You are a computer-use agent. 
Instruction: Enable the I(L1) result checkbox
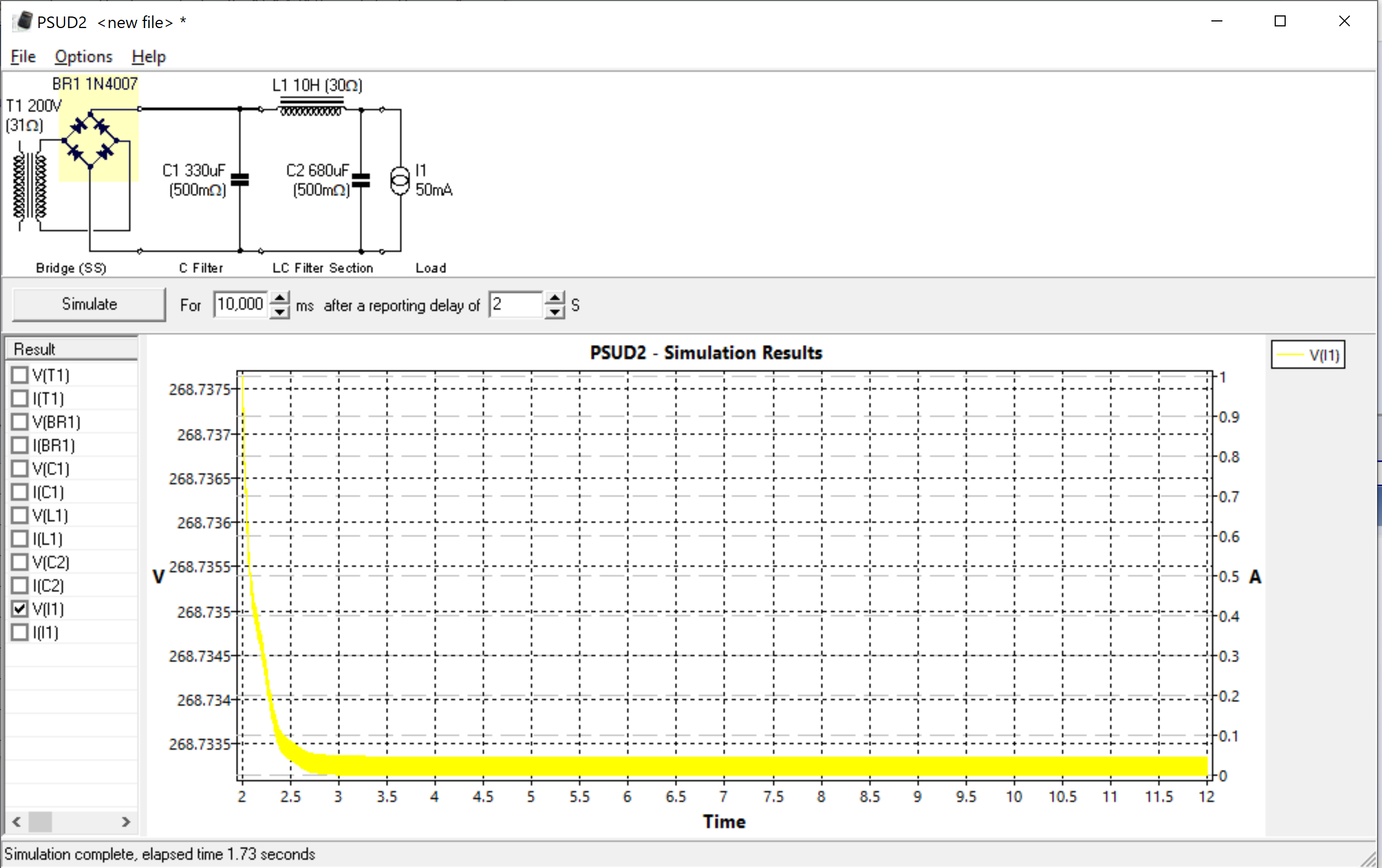(19, 539)
